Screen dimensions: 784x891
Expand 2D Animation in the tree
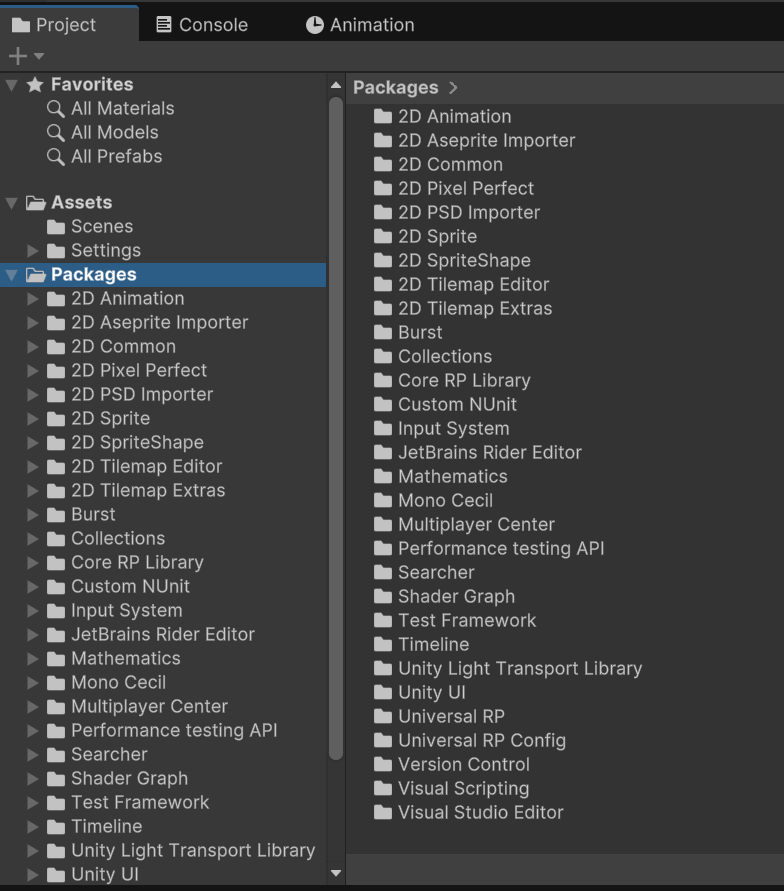pos(33,299)
